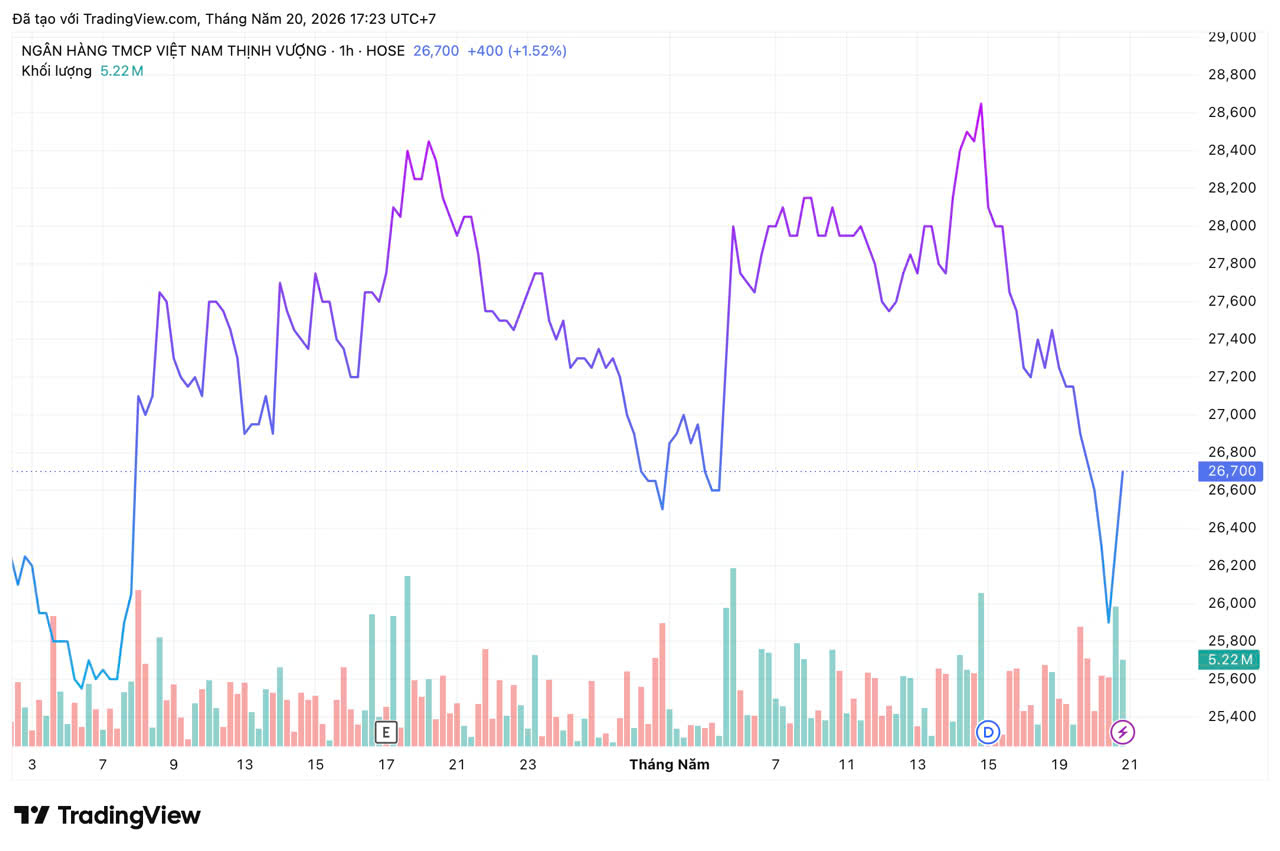Click the '1h' interval label in the legend
The image size is (1280, 851).
click(347, 50)
